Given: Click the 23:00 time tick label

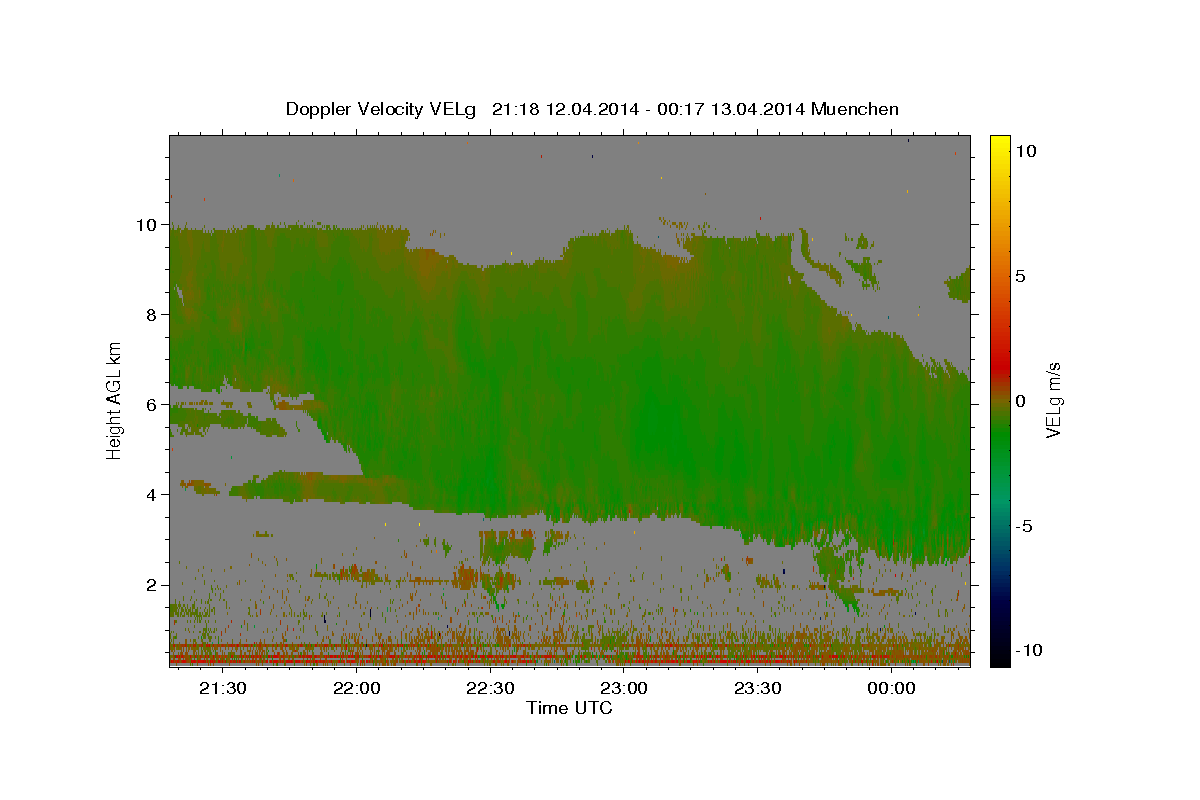Looking at the screenshot, I should click(x=624, y=688).
